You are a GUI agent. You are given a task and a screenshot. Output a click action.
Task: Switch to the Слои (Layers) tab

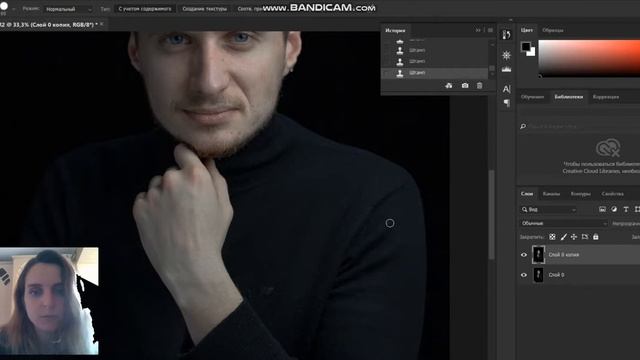click(527, 194)
